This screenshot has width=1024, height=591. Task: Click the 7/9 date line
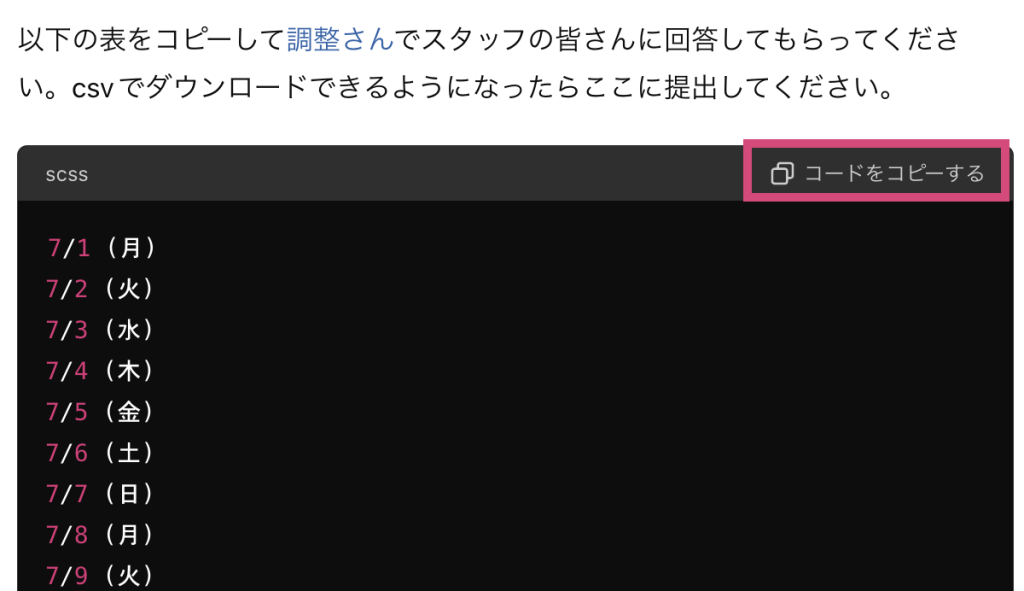(x=100, y=575)
